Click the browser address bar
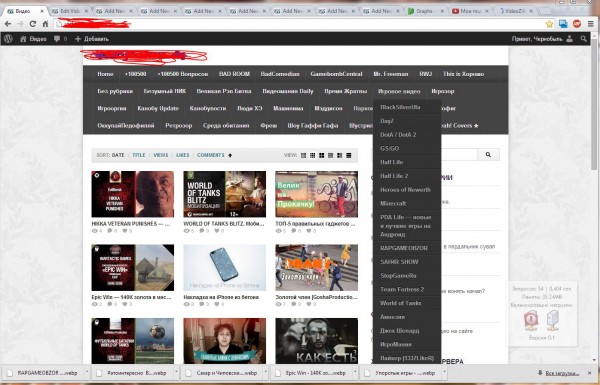 click(298, 24)
